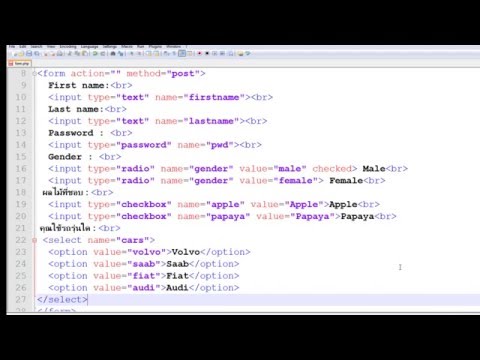Open the Run menu
The height and width of the screenshot is (360, 480).
140,47
